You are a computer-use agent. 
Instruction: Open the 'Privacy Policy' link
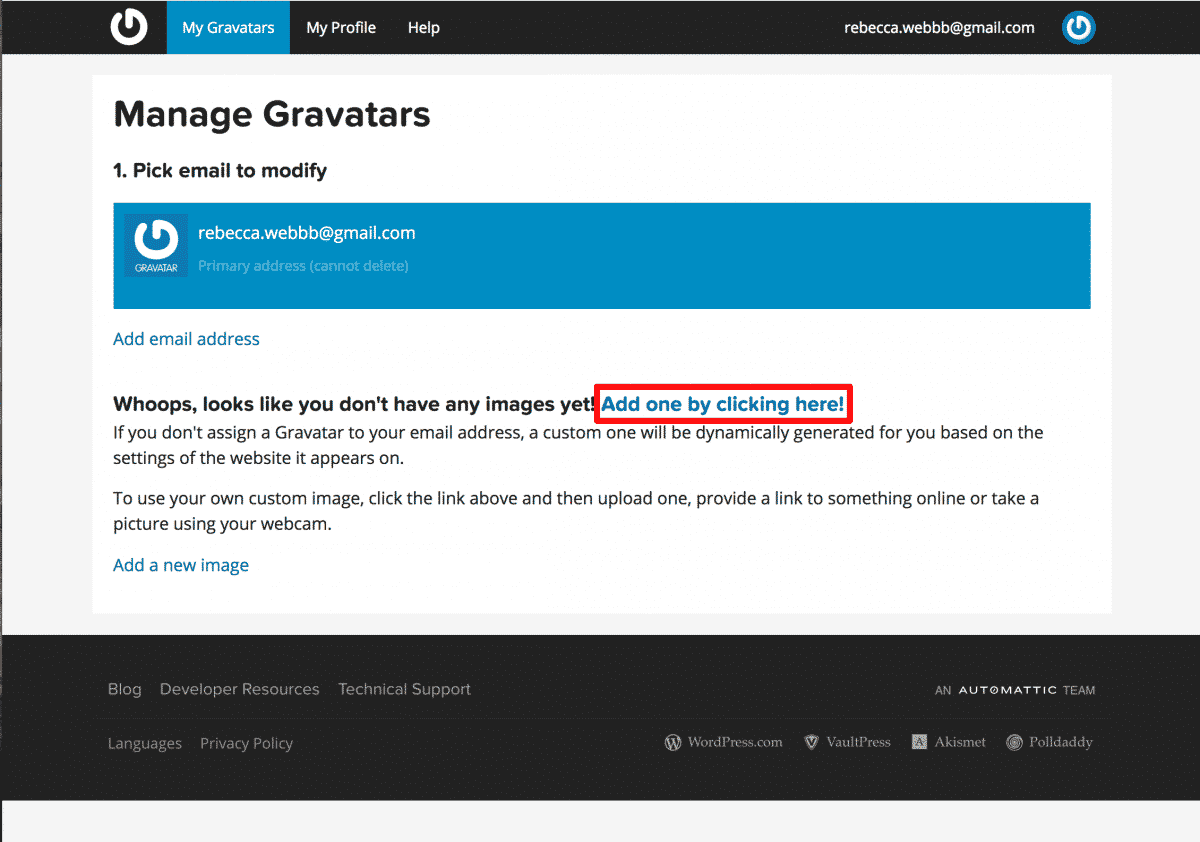pyautogui.click(x=246, y=743)
